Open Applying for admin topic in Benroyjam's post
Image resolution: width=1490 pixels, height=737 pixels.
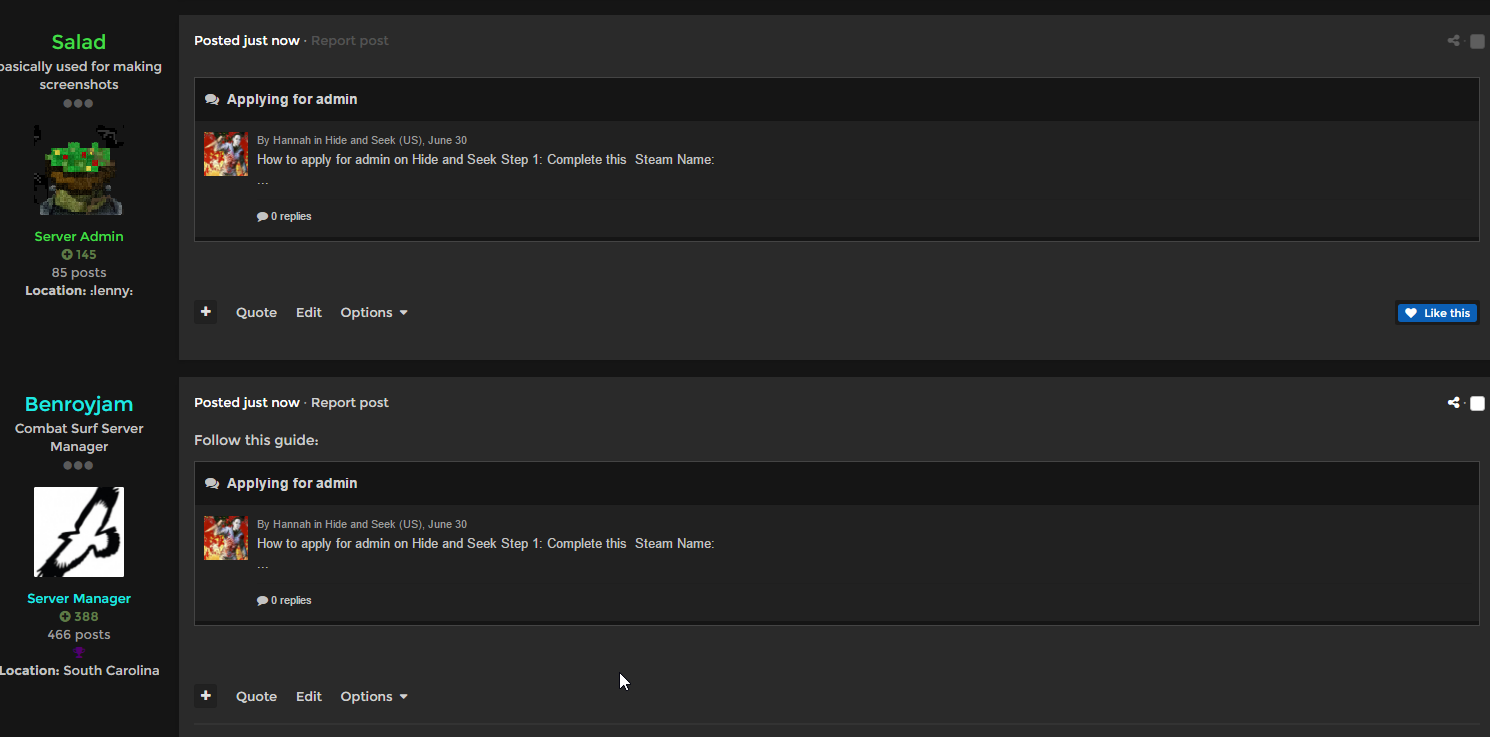tap(292, 483)
